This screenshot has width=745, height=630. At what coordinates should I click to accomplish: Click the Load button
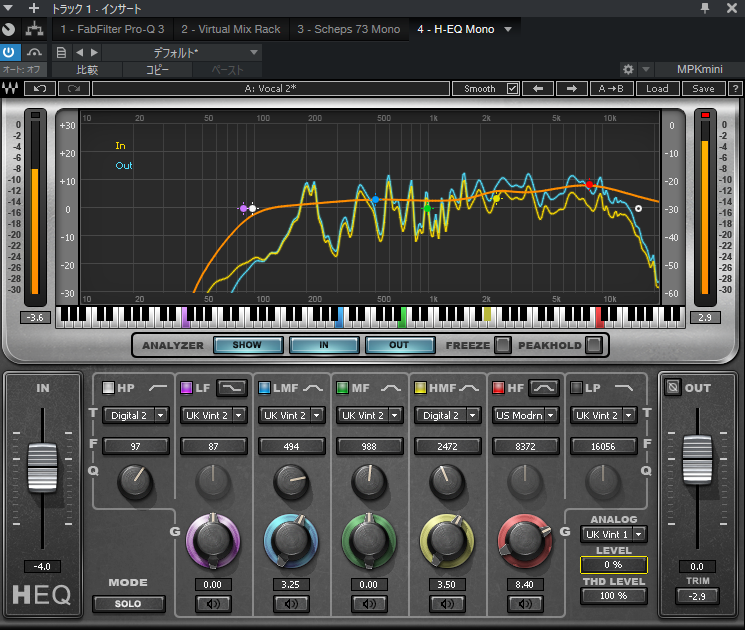pos(657,88)
